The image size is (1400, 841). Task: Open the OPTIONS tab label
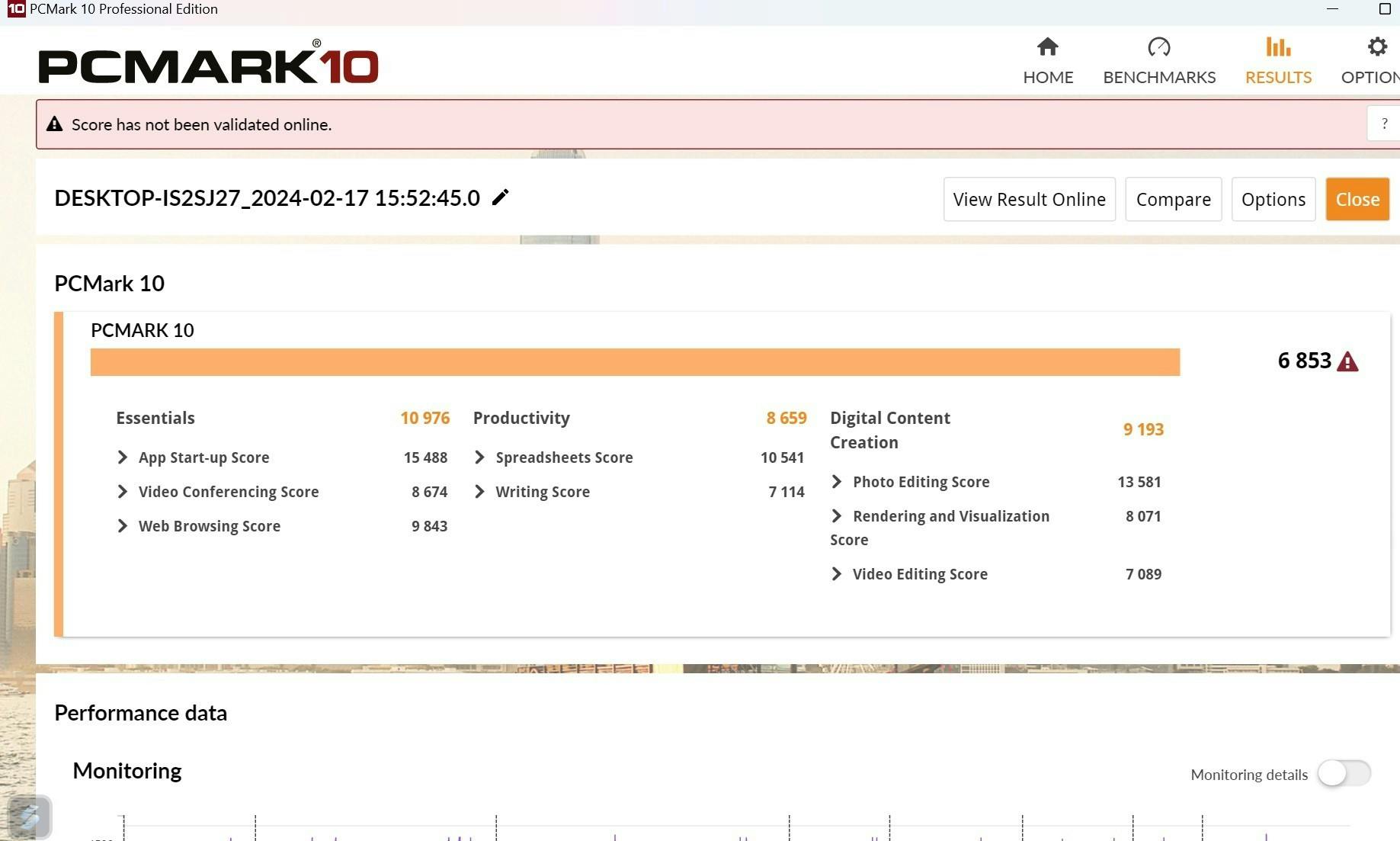point(1370,77)
